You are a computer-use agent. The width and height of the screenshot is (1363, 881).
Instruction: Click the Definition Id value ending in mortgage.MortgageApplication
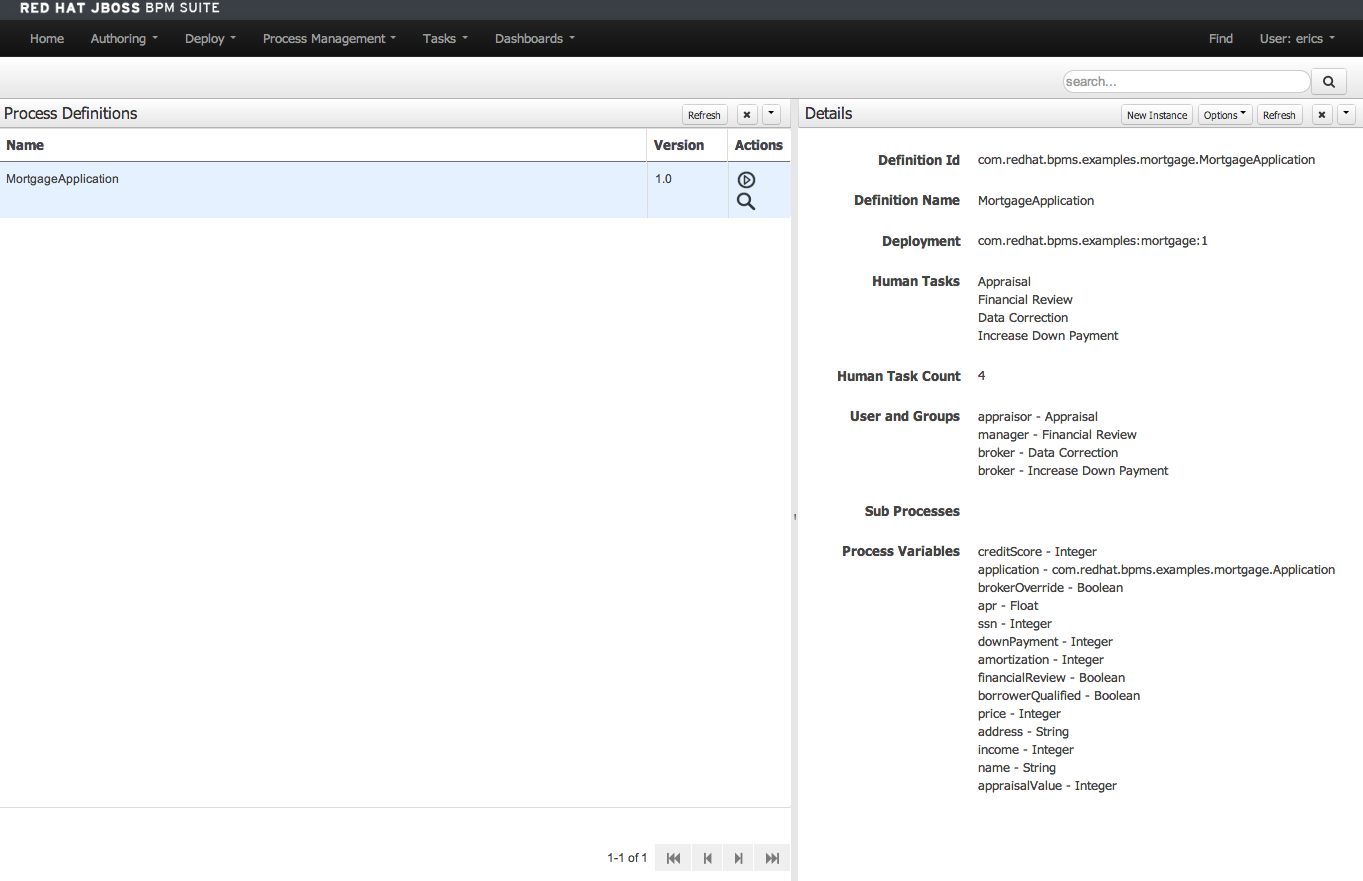point(1146,160)
